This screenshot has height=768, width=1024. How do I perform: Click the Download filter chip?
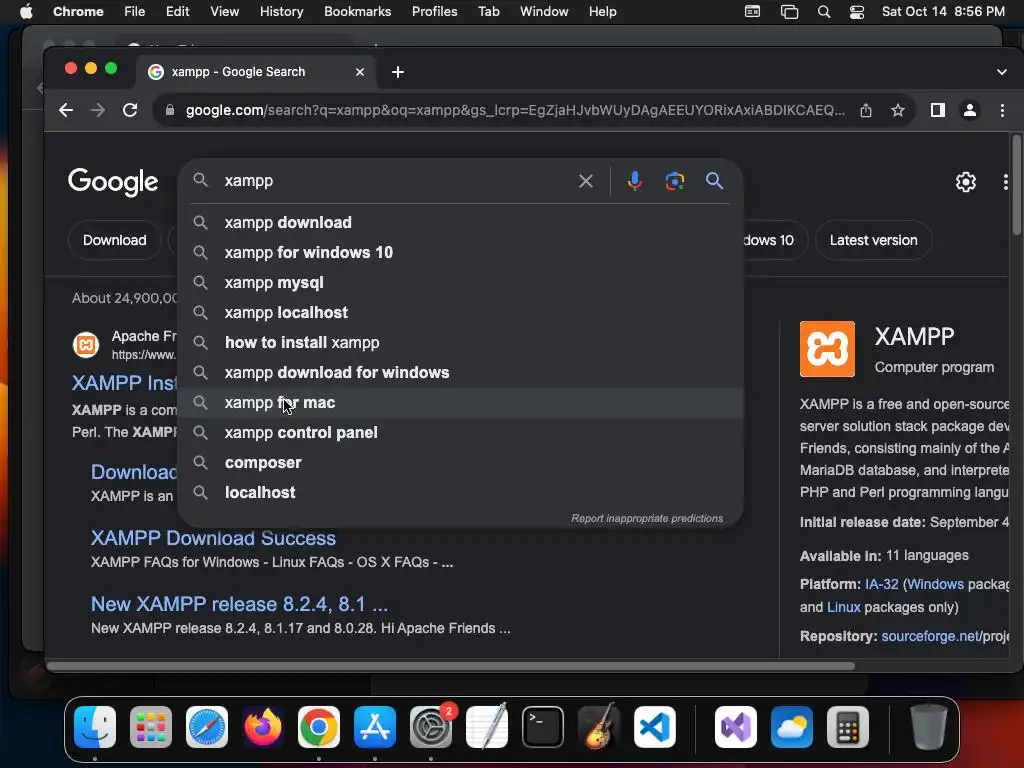click(x=114, y=240)
